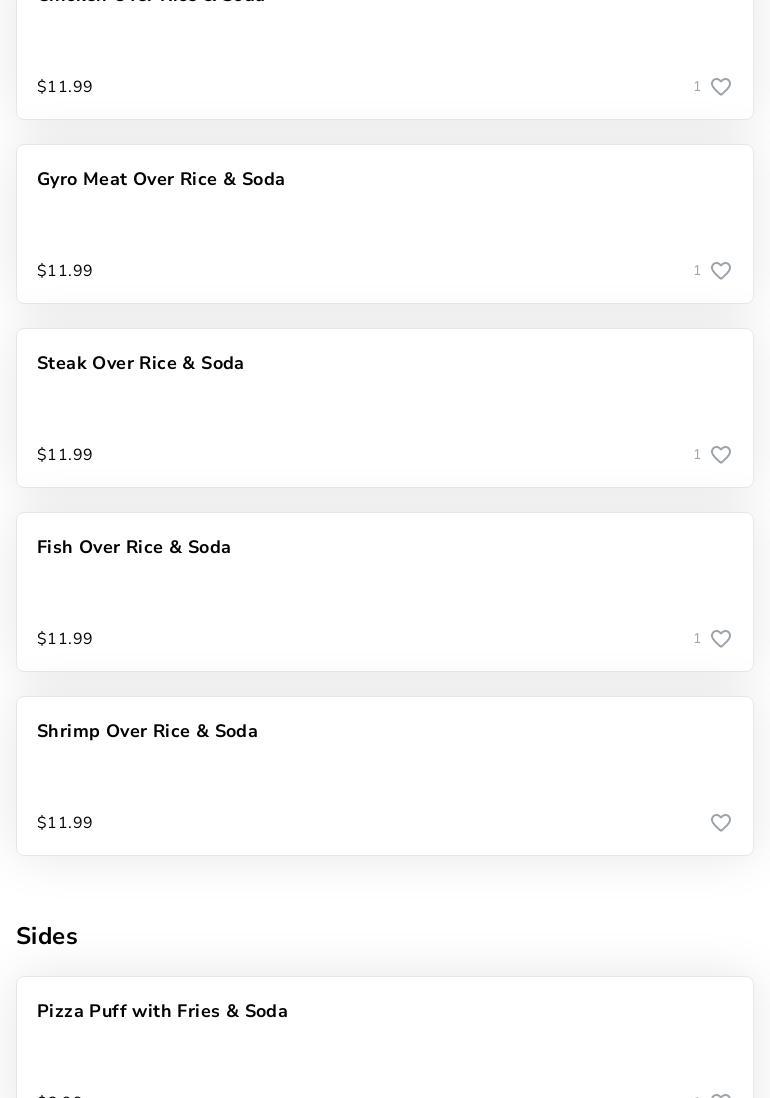Click the like count on the Steak card
The image size is (770, 1098).
point(697,455)
